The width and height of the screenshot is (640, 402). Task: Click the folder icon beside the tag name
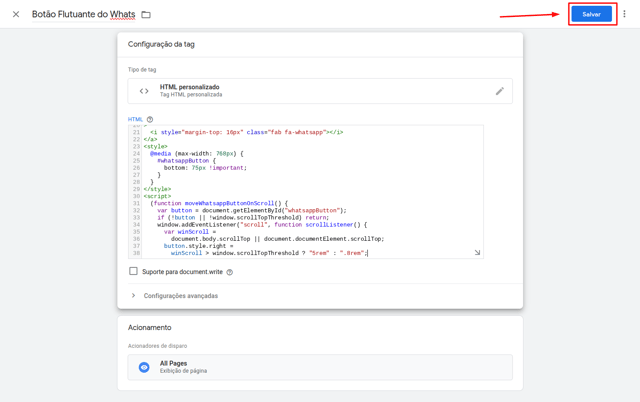coord(146,15)
